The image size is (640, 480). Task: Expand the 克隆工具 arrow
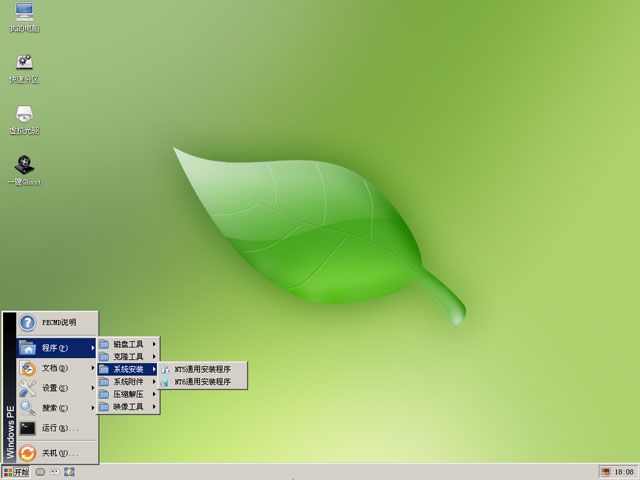coord(154,357)
